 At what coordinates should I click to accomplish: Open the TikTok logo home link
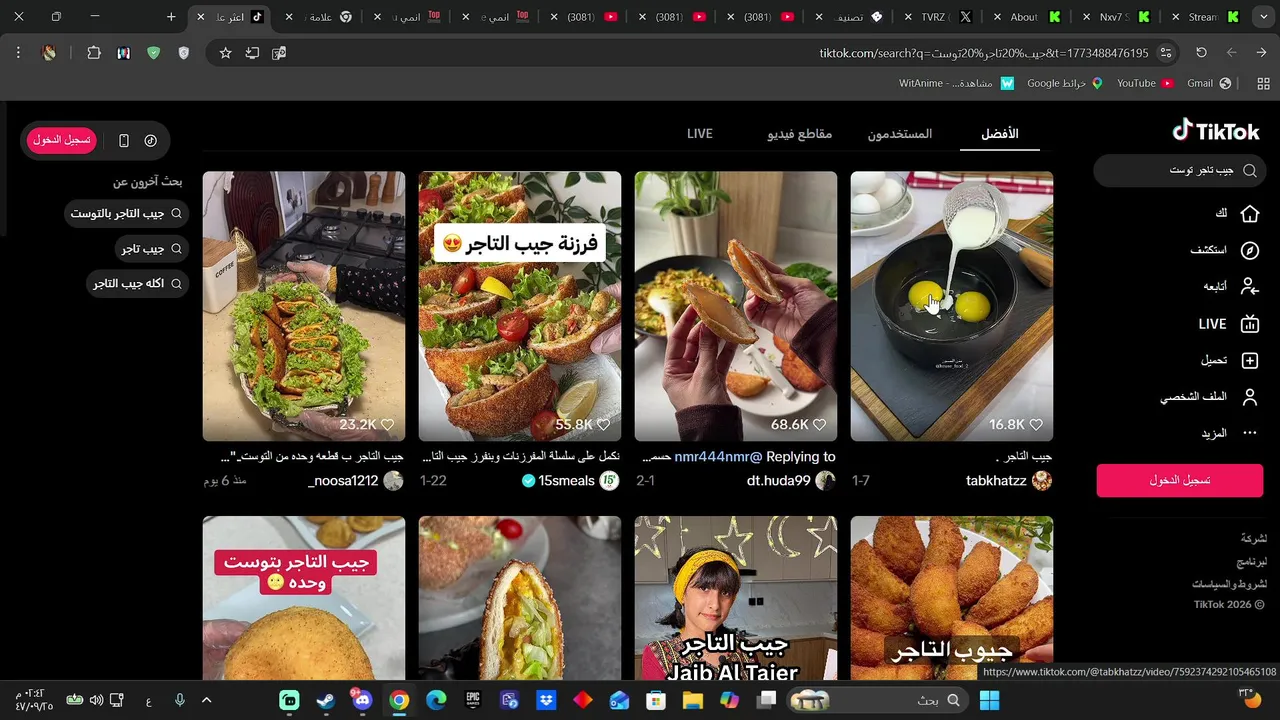pyautogui.click(x=1215, y=131)
